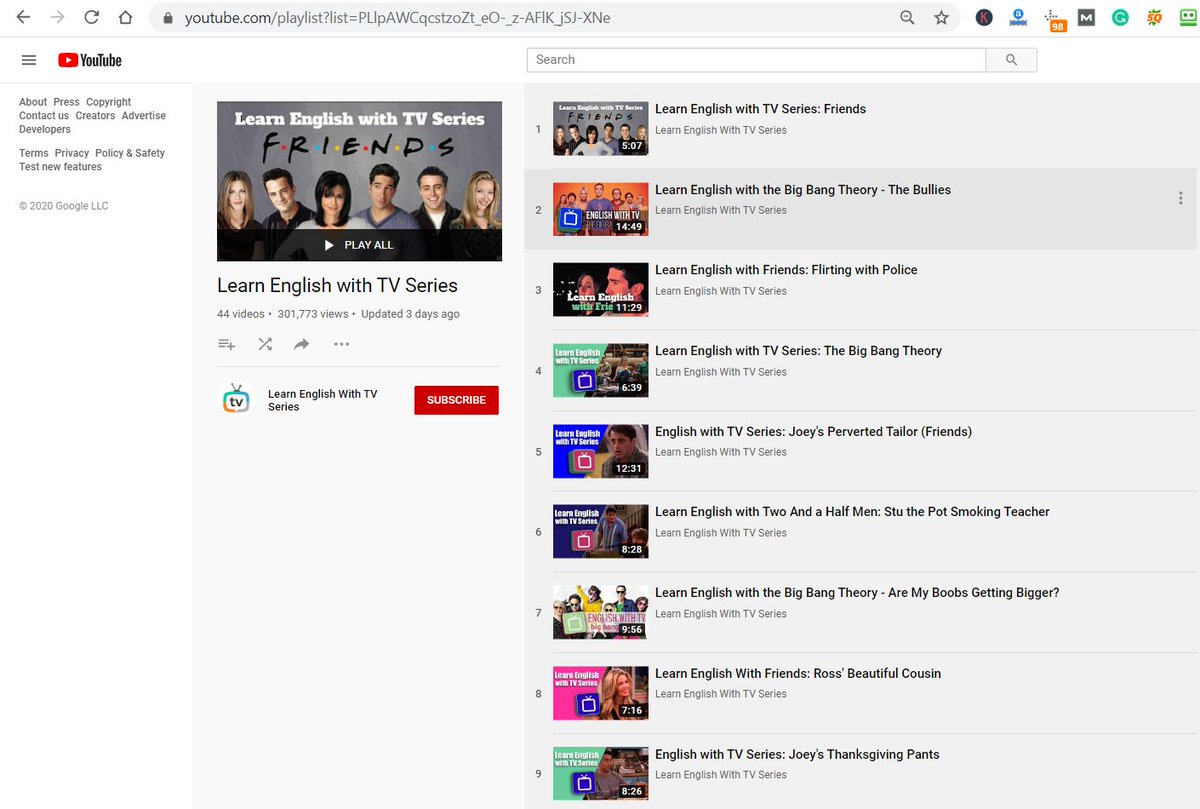
Task: Open the M extension icon
Action: (x=1086, y=17)
